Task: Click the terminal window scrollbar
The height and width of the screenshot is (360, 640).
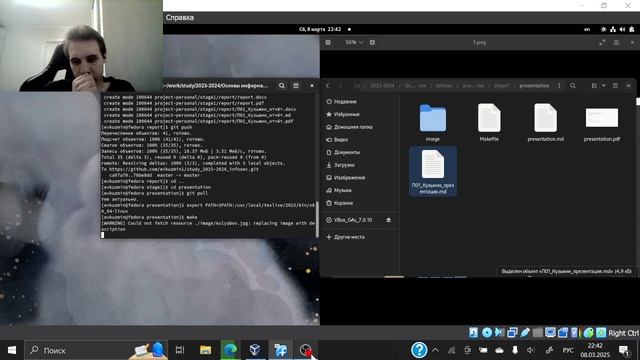Action: coord(317,218)
